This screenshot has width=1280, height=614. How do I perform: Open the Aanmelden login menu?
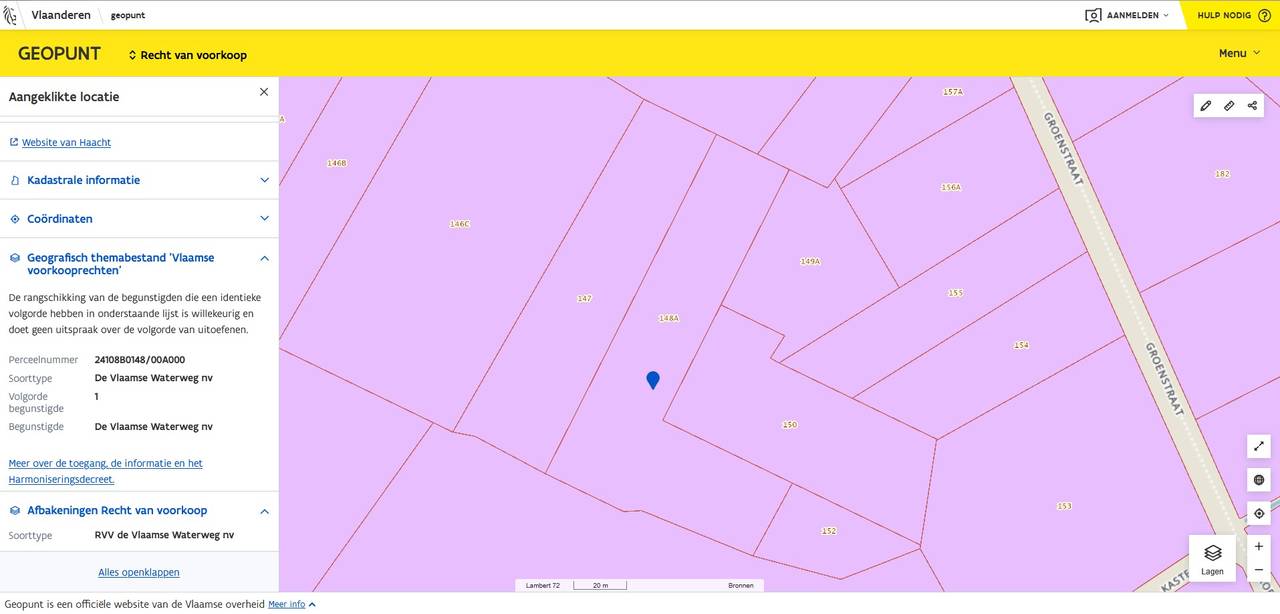pyautogui.click(x=1127, y=15)
